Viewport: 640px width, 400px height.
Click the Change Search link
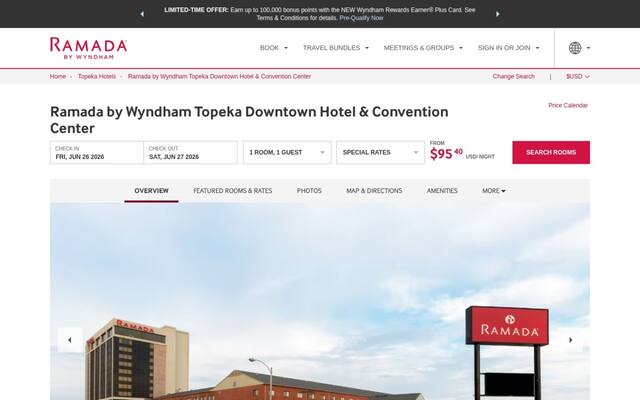pyautogui.click(x=513, y=76)
